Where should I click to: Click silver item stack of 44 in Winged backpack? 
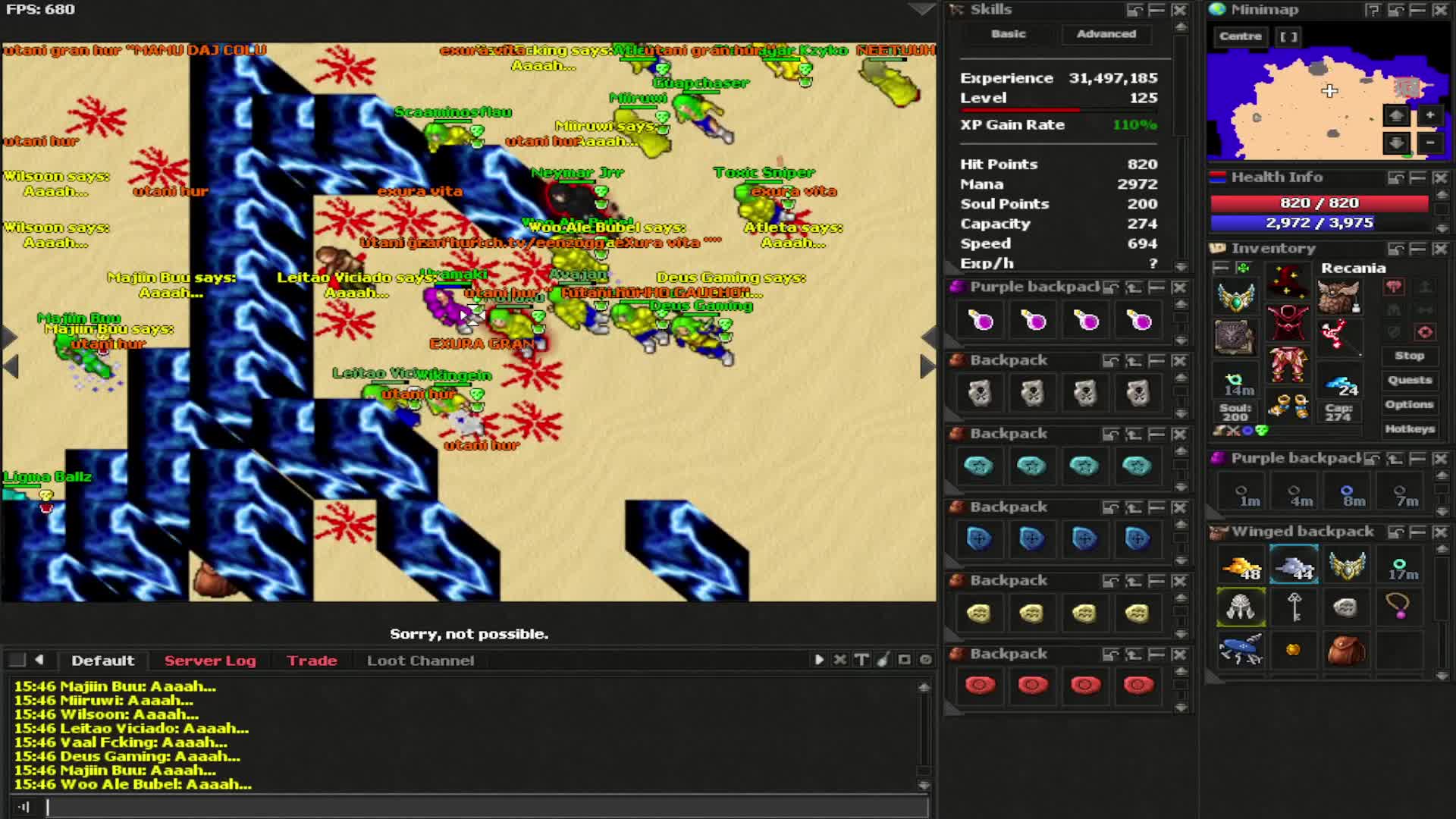[x=1294, y=566]
